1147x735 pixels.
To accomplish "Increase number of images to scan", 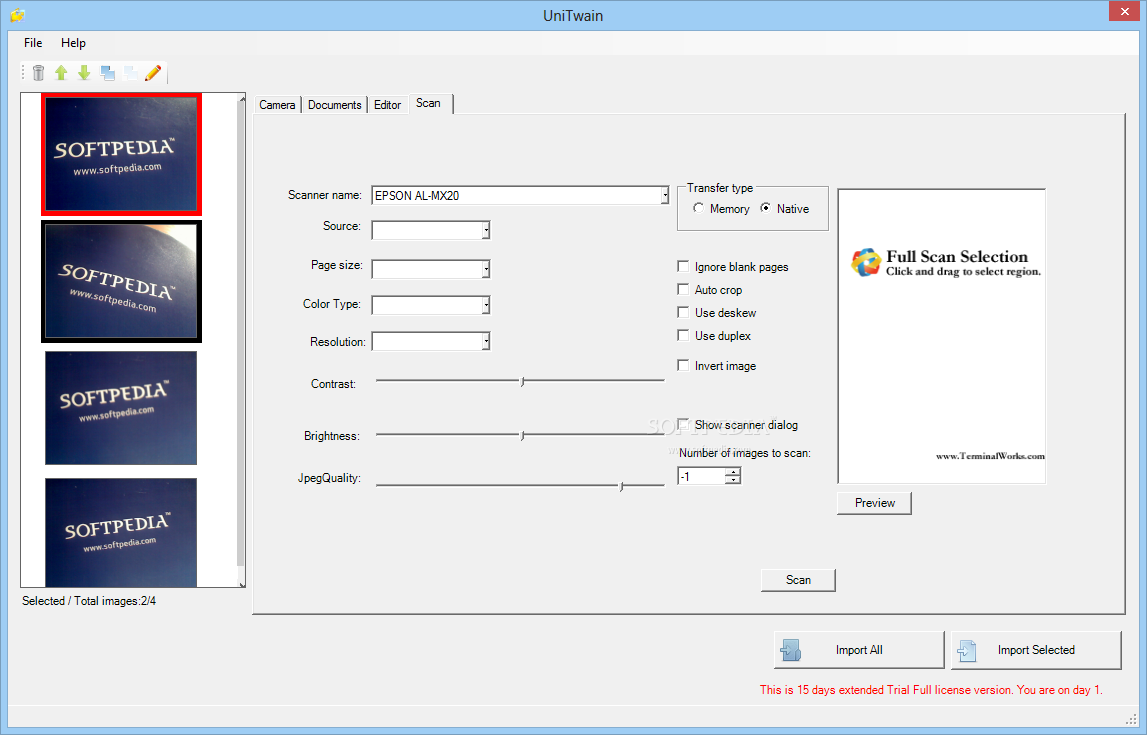I will [733, 472].
